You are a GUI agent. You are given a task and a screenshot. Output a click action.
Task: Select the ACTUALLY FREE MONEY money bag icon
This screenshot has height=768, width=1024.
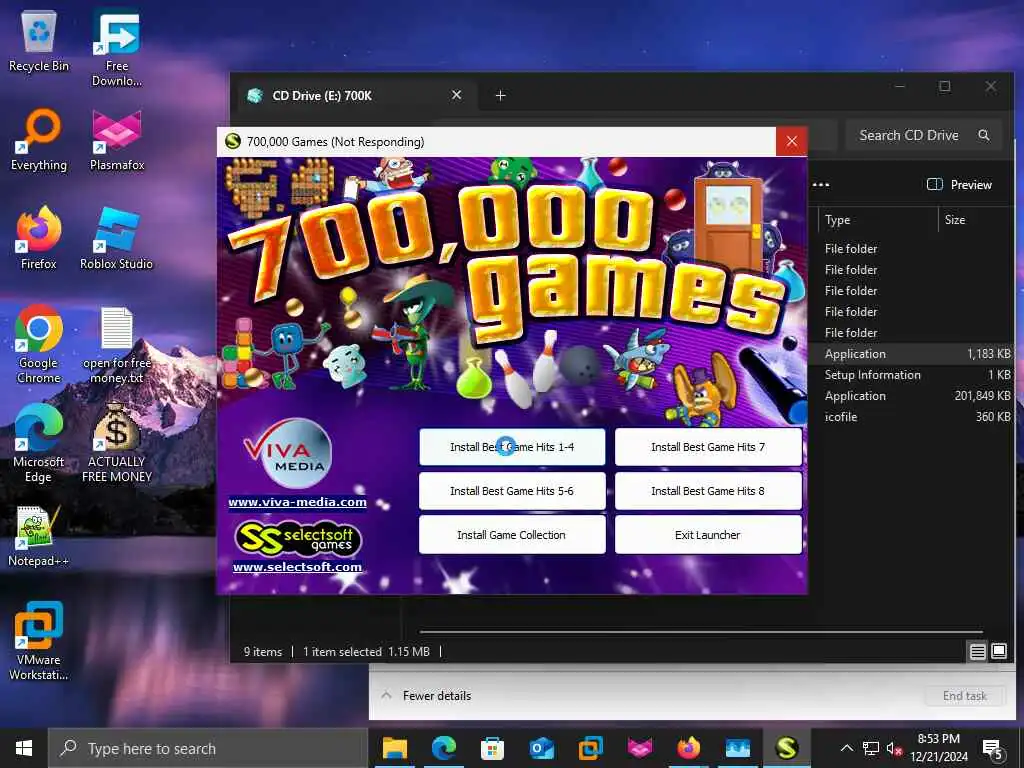116,443
